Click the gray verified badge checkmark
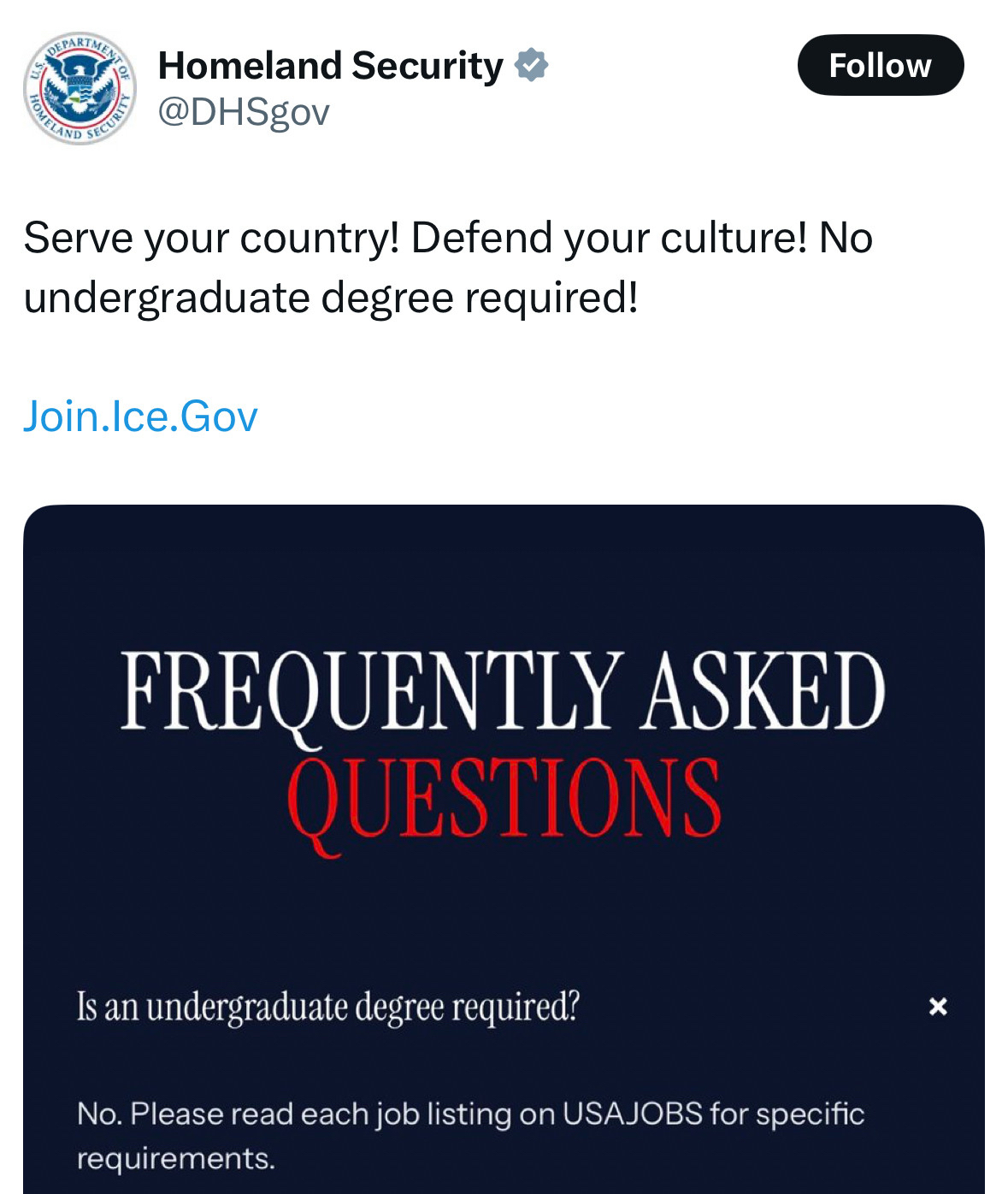This screenshot has width=1008, height=1194. point(532,65)
